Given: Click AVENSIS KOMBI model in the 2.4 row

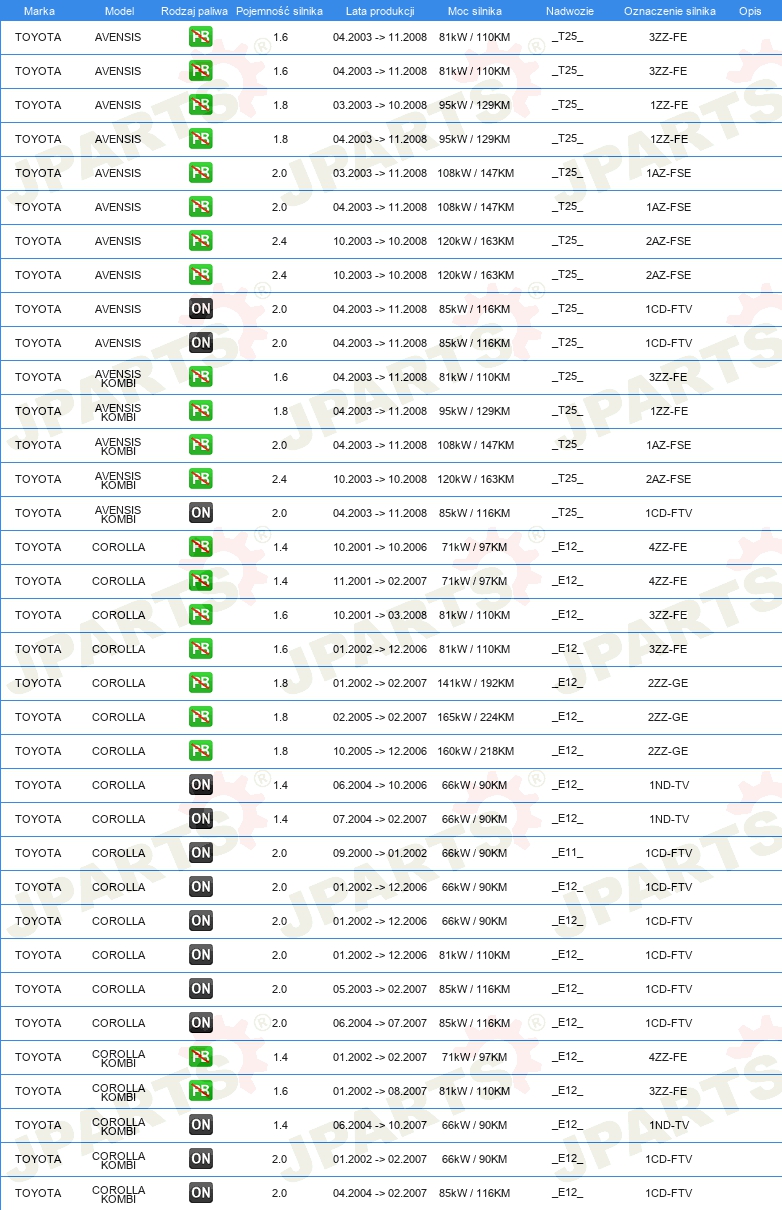Looking at the screenshot, I should 118,480.
